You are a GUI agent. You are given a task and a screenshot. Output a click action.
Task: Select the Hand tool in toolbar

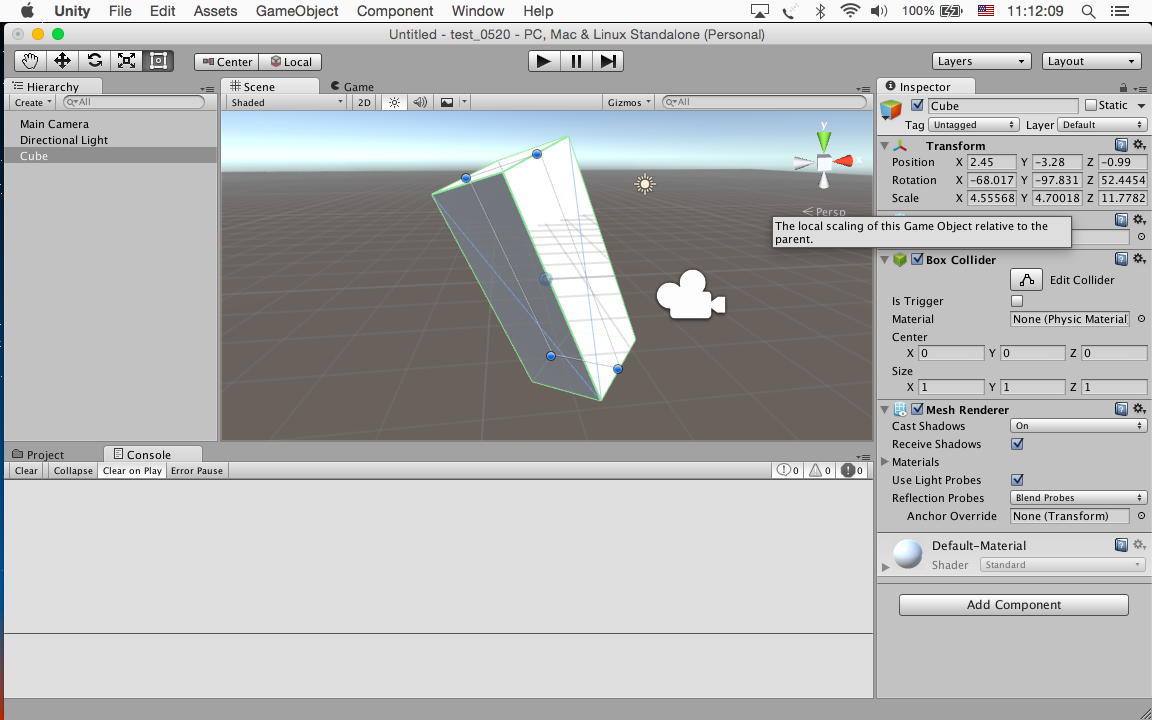tap(30, 61)
